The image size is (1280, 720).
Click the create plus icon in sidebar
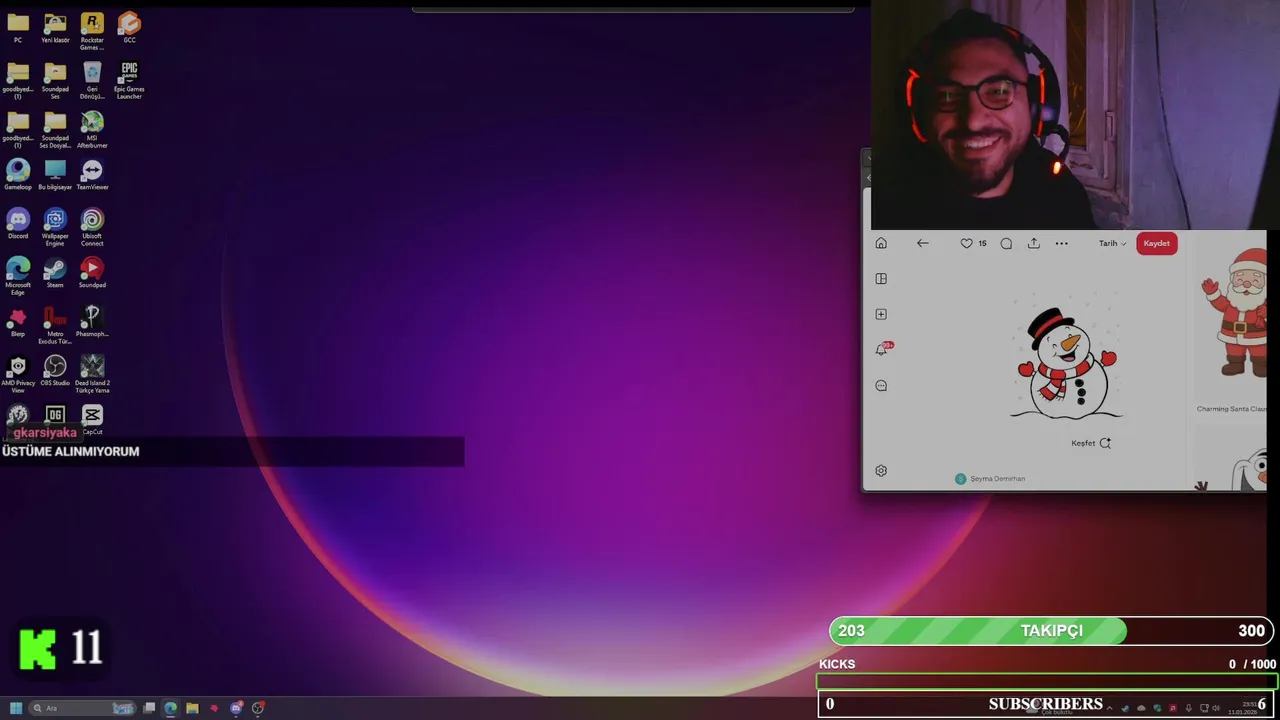click(x=881, y=314)
